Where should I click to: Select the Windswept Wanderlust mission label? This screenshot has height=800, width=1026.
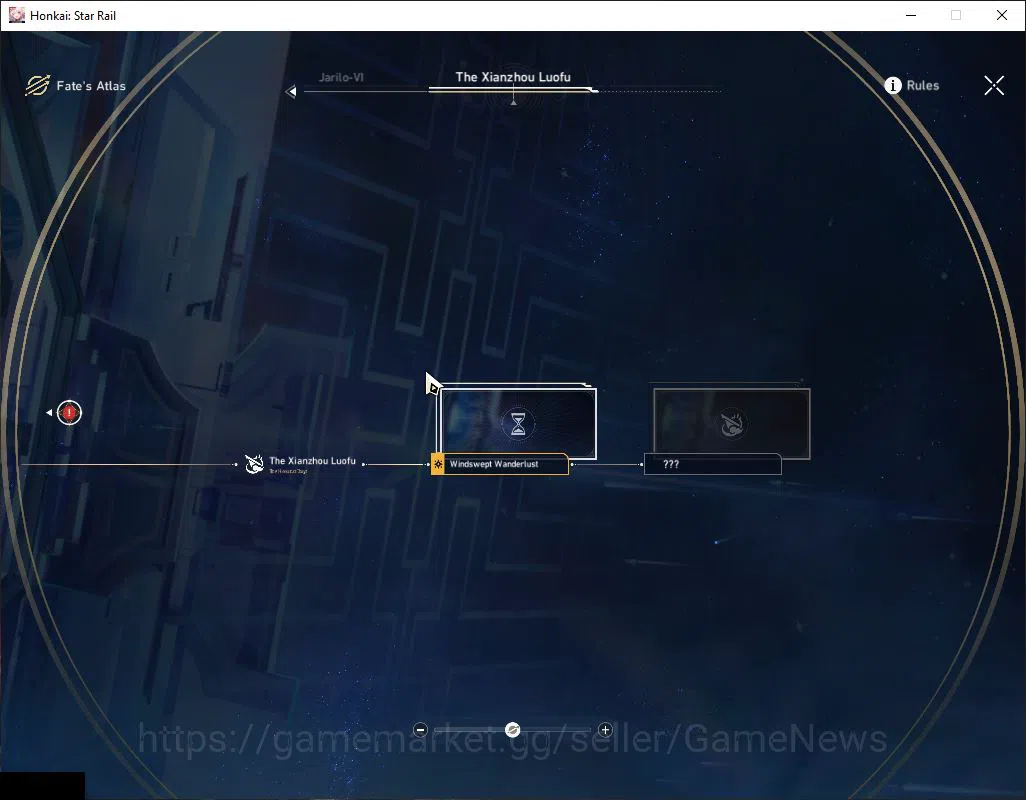click(500, 464)
